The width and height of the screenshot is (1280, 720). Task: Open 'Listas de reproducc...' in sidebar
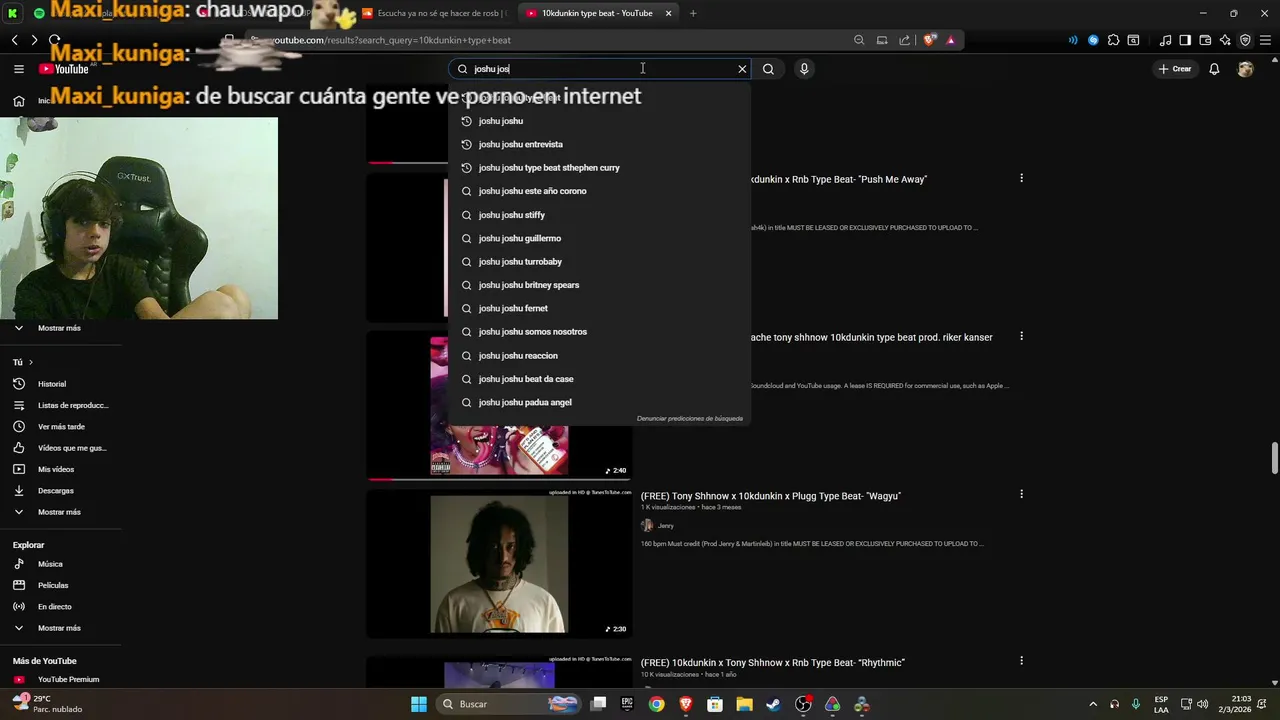click(60, 405)
